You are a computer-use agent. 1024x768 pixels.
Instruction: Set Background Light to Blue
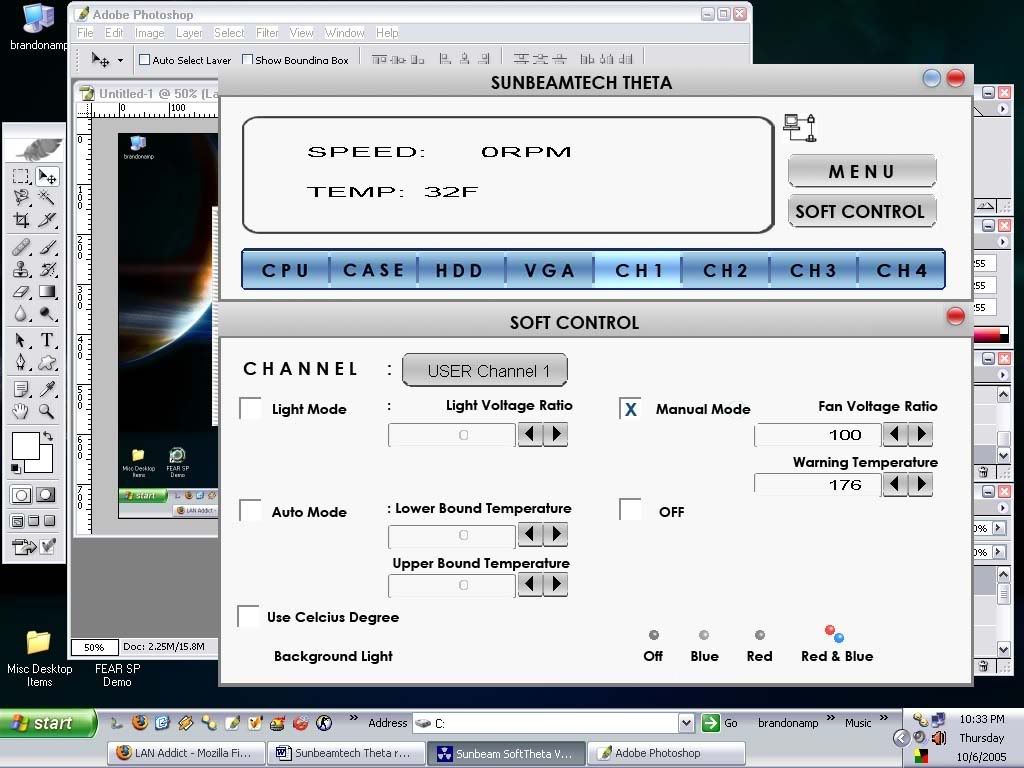[x=703, y=635]
